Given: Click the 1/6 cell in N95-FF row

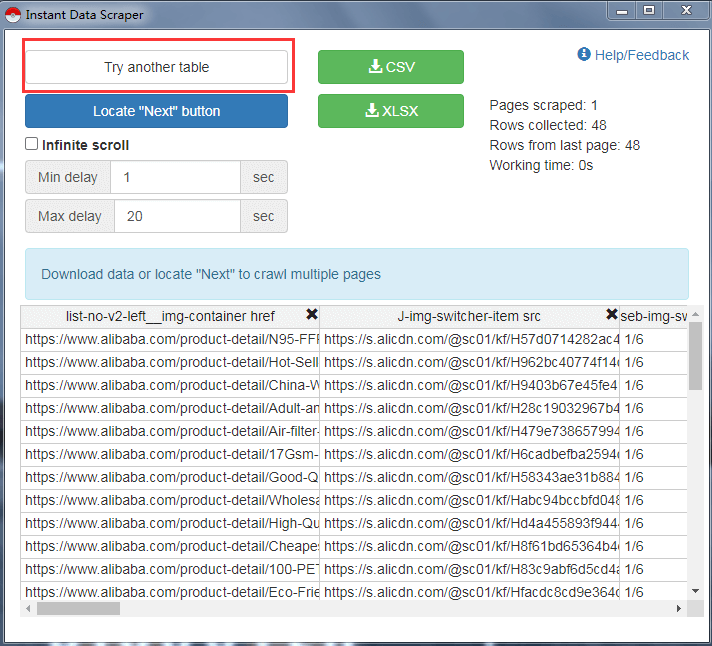Looking at the screenshot, I should 653,340.
